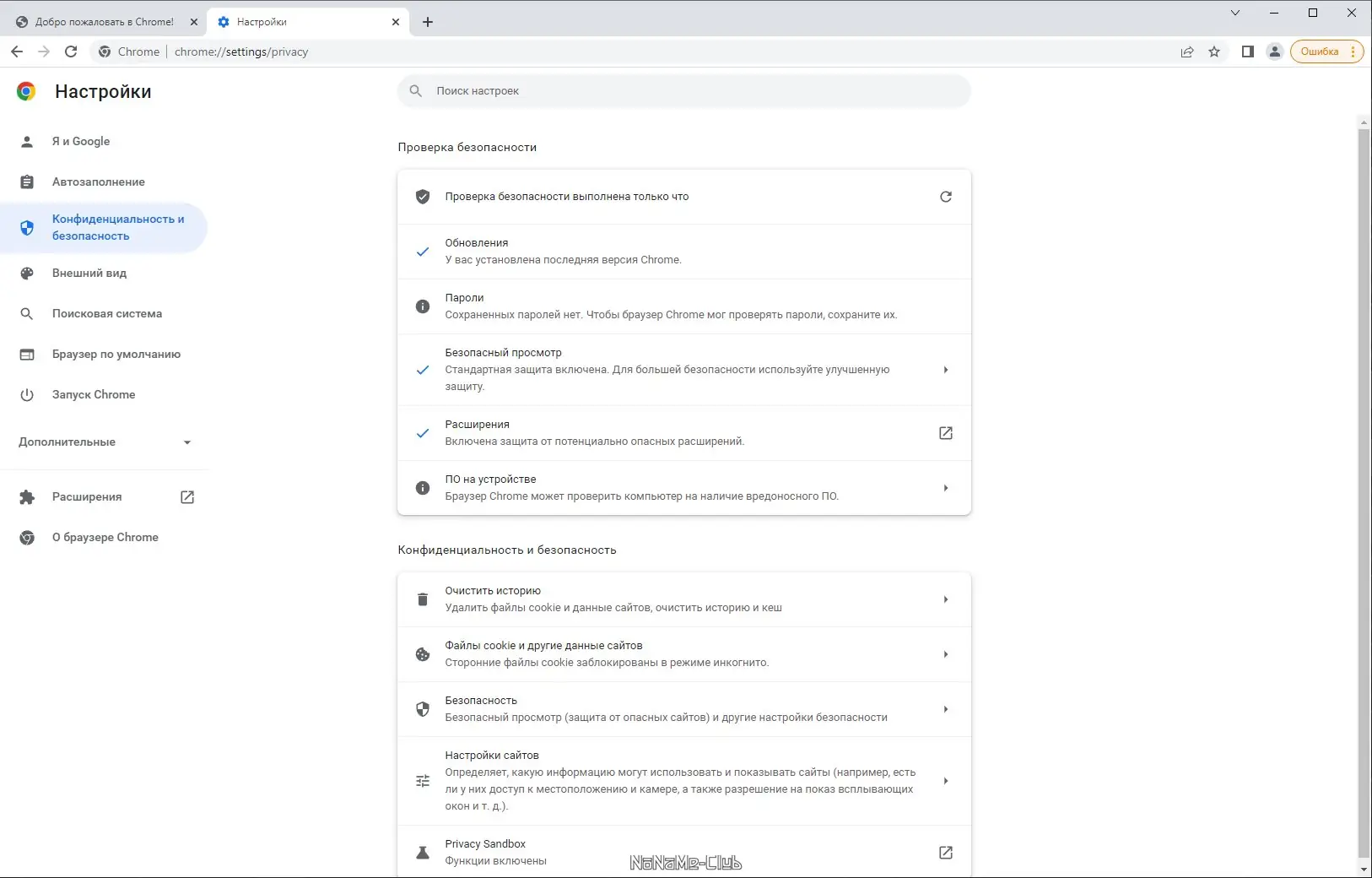
Task: Open the side panel icon in toolbar
Action: pyautogui.click(x=1247, y=51)
